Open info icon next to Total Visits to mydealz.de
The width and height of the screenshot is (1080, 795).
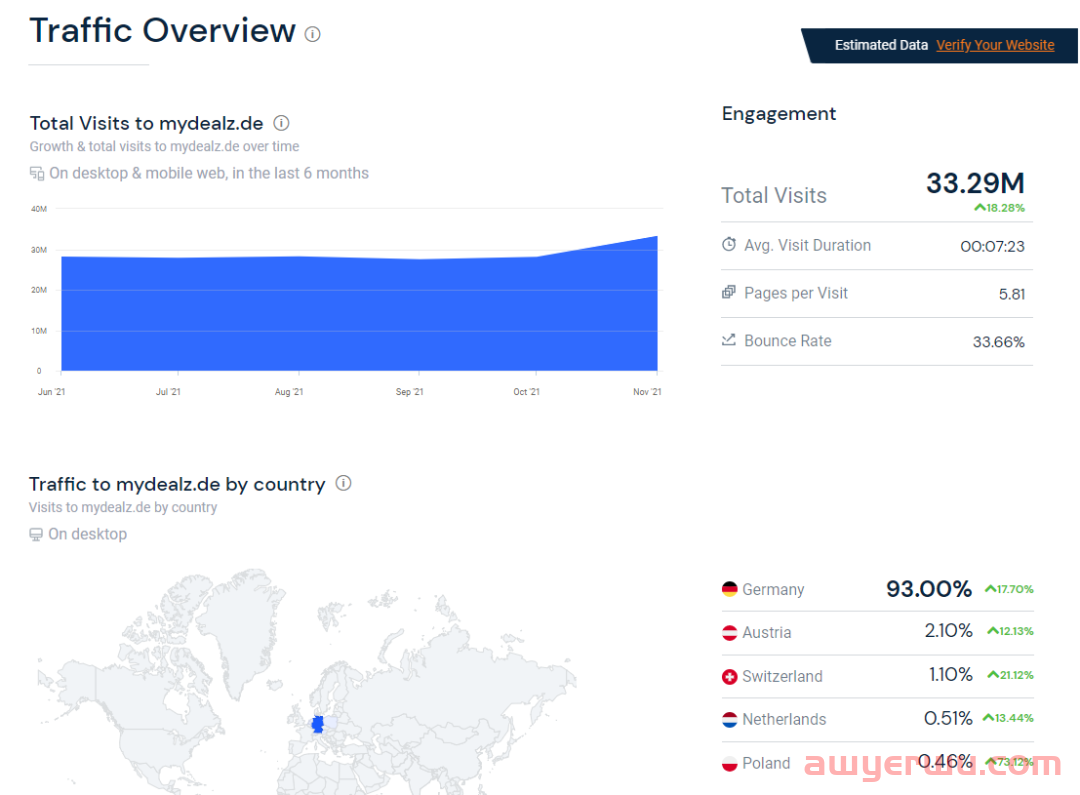281,123
